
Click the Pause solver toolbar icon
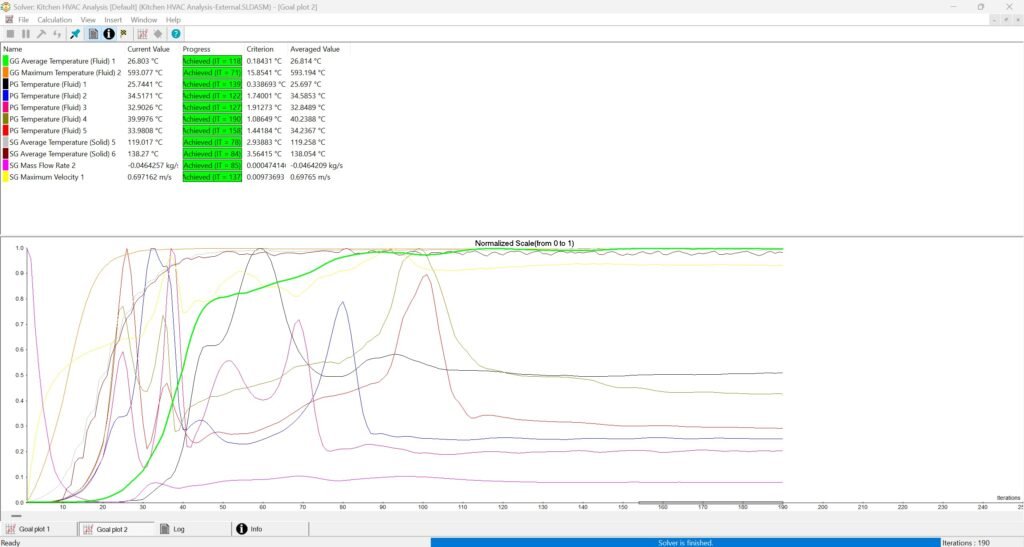tap(26, 34)
